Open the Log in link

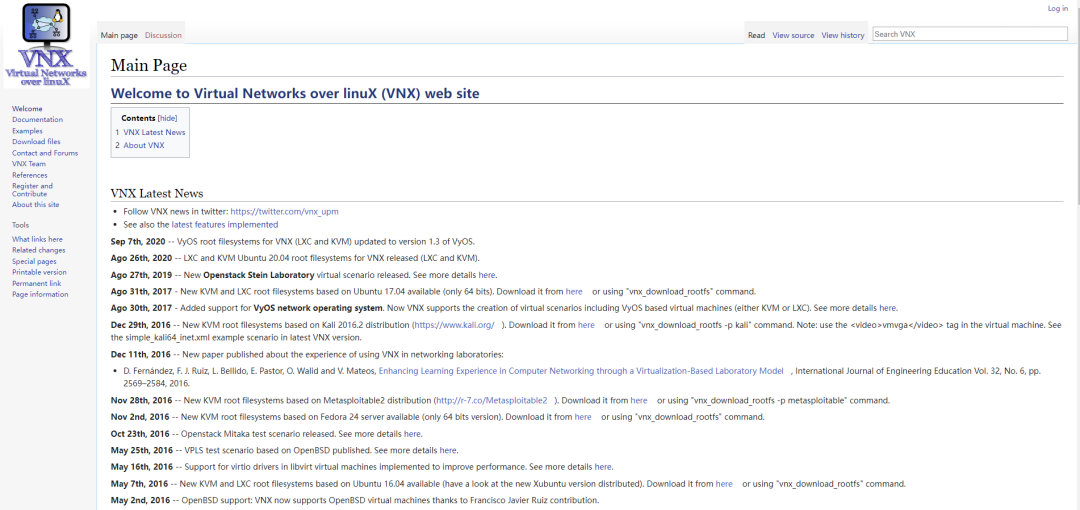1057,8
